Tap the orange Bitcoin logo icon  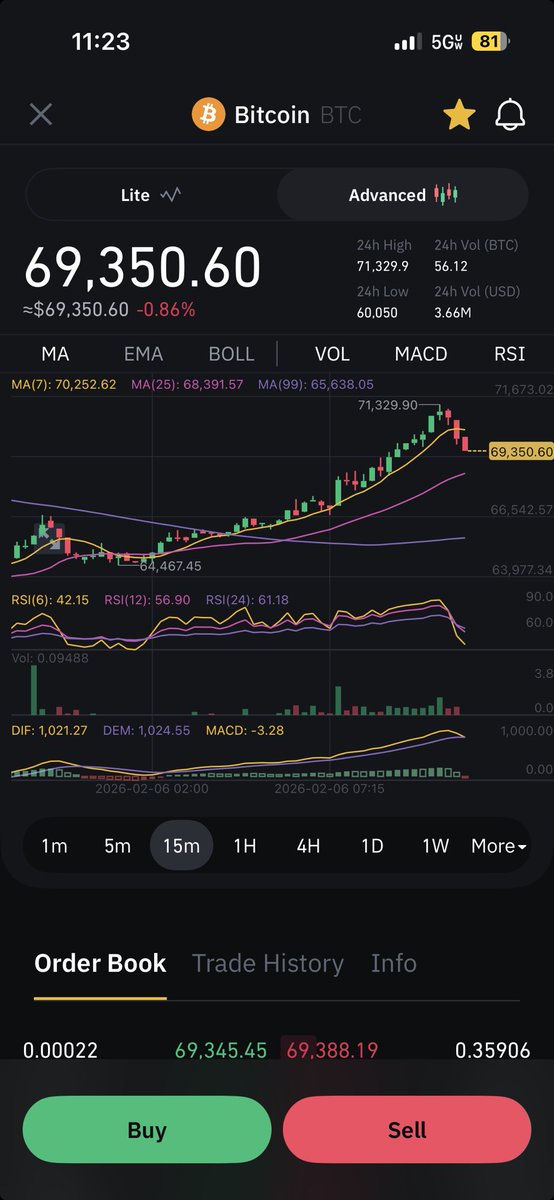click(x=209, y=115)
